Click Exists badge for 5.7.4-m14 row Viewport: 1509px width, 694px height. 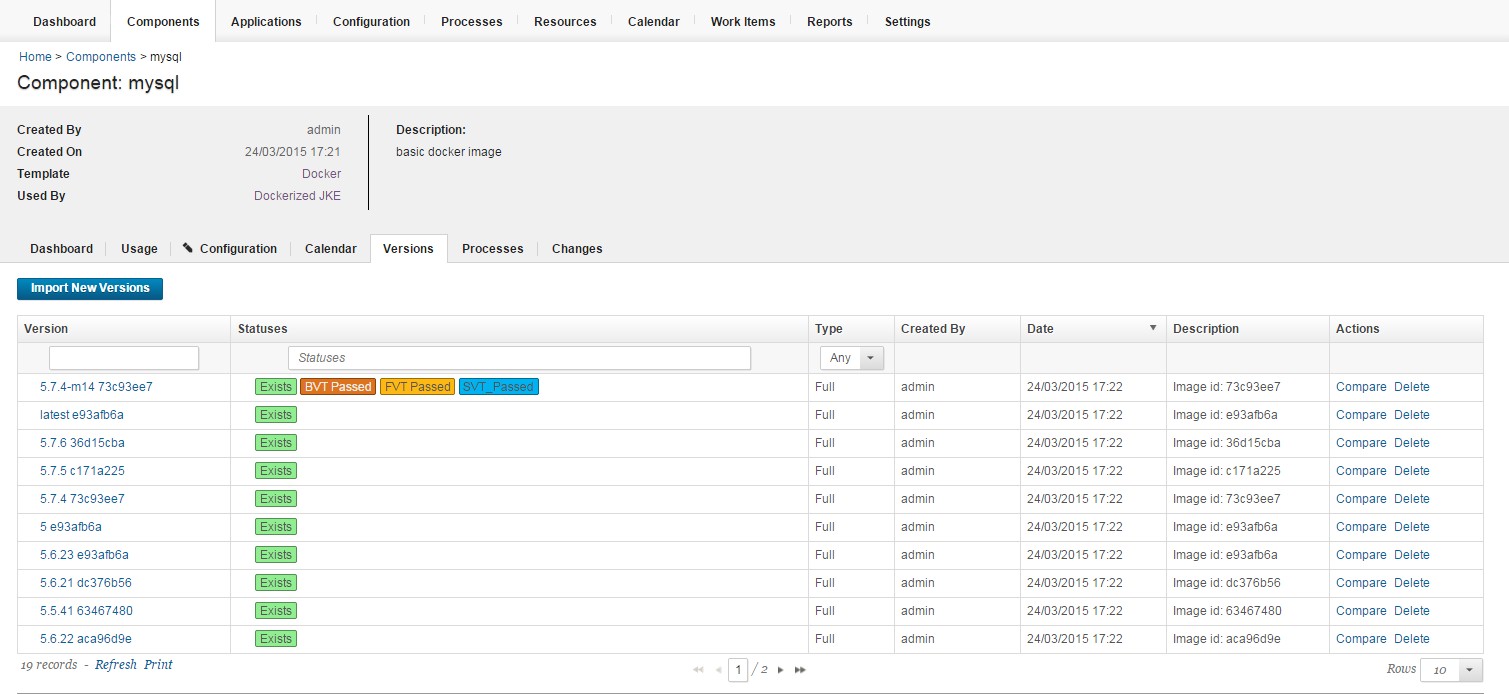point(276,387)
